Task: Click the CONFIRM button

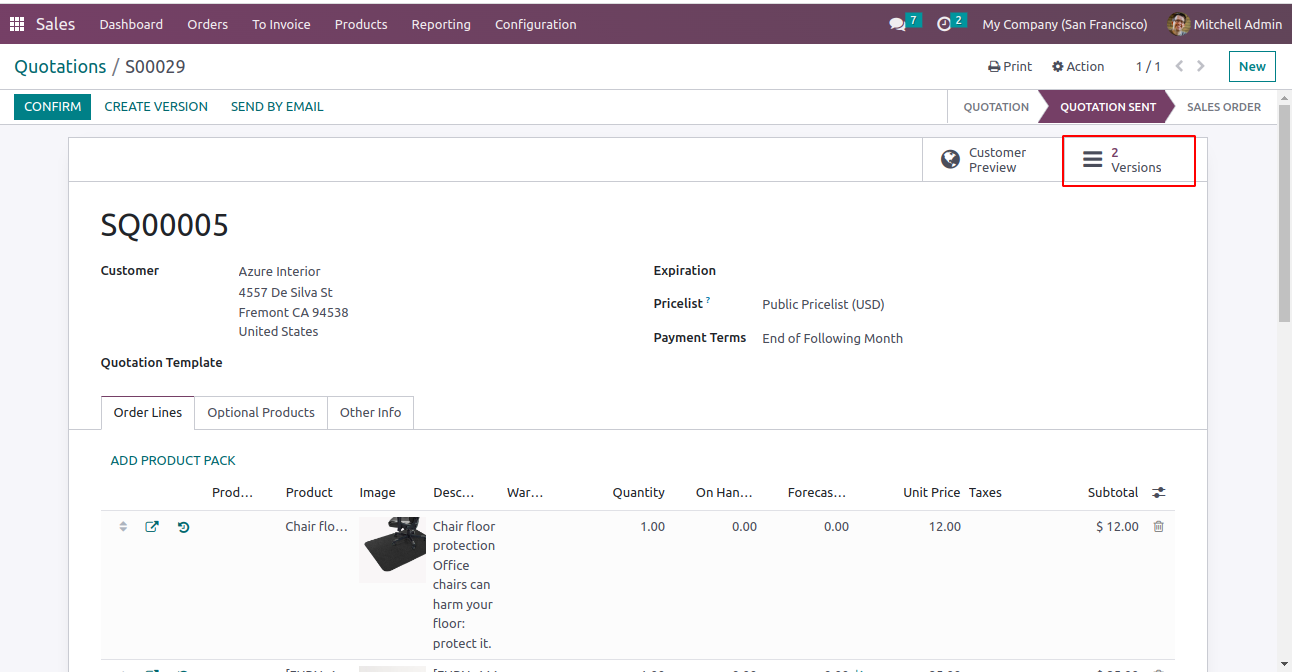Action: click(x=53, y=107)
